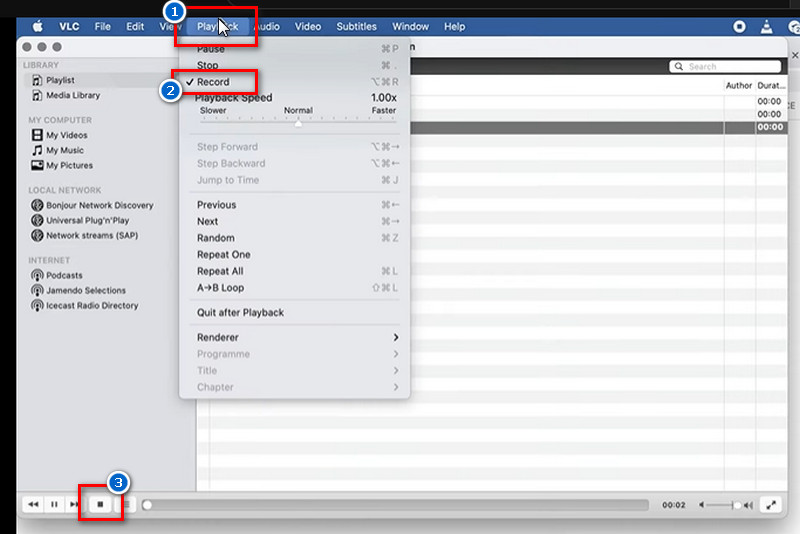Select Network streams (SAP)
Screen dimensions: 800x534
(x=92, y=235)
